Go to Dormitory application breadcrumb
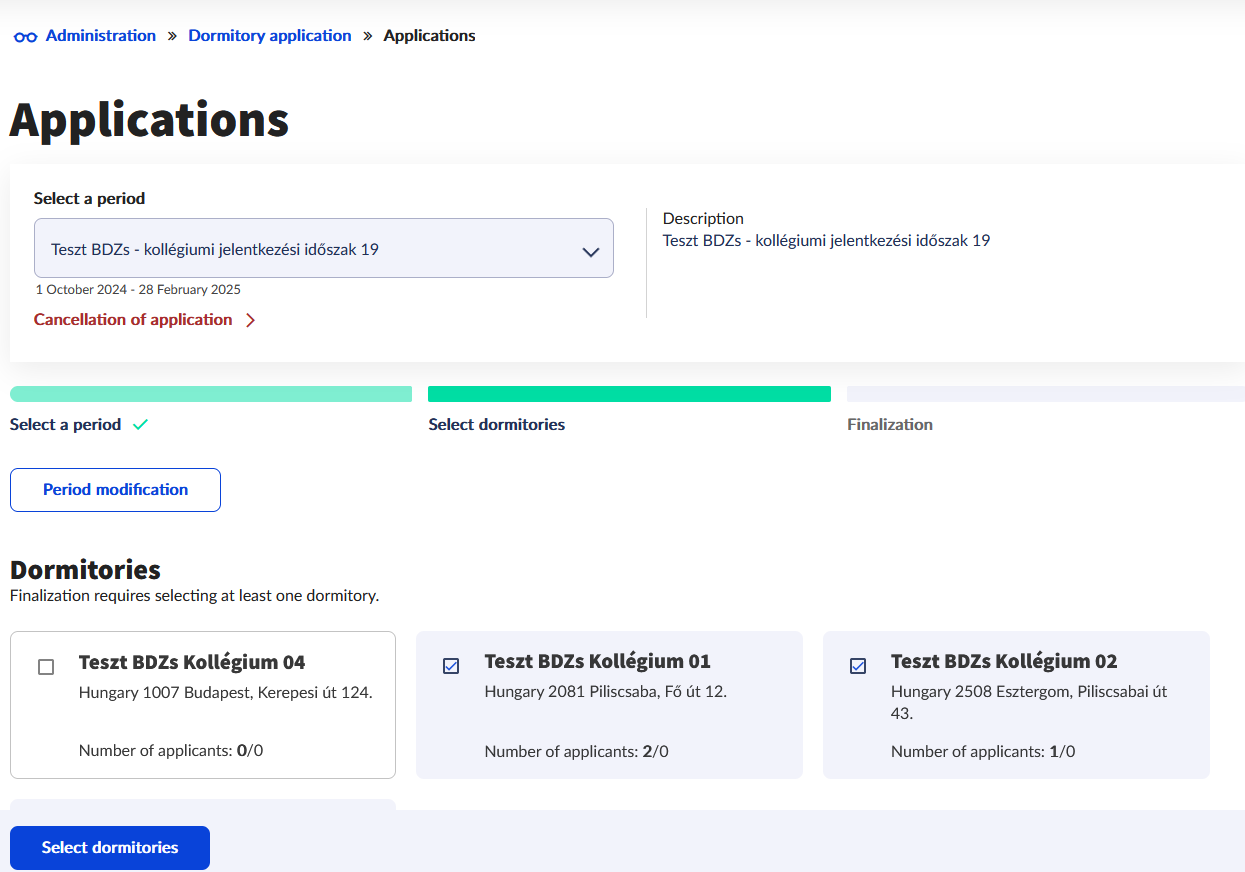 pyautogui.click(x=270, y=36)
